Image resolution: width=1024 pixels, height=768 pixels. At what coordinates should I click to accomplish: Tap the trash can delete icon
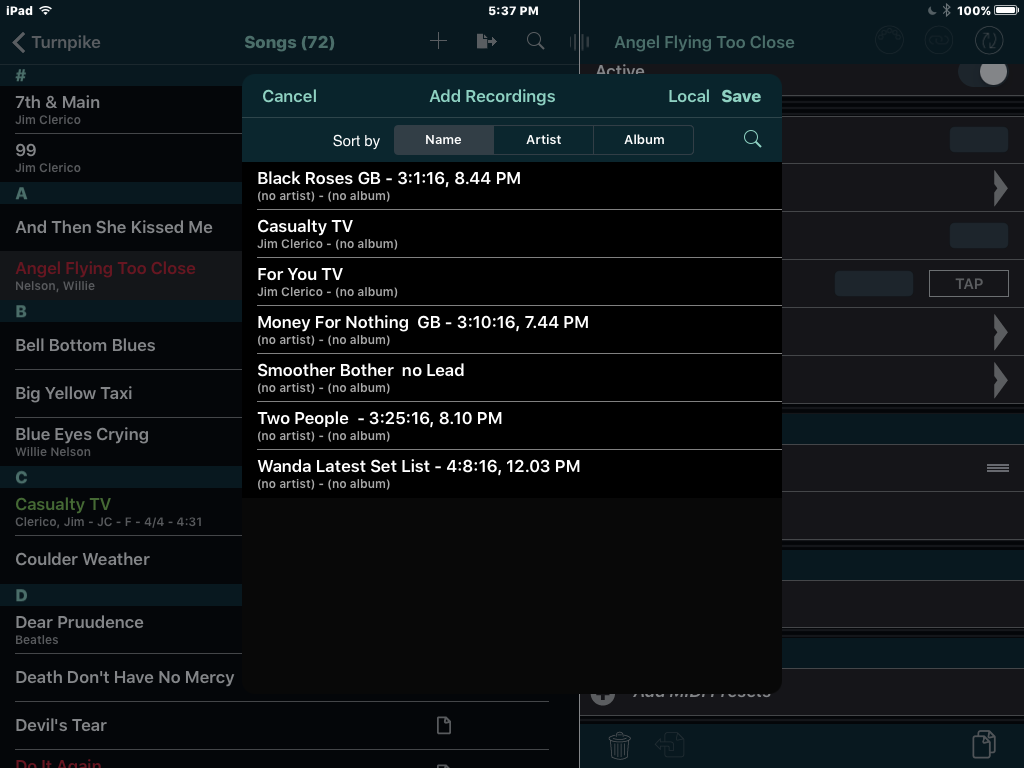pyautogui.click(x=620, y=745)
